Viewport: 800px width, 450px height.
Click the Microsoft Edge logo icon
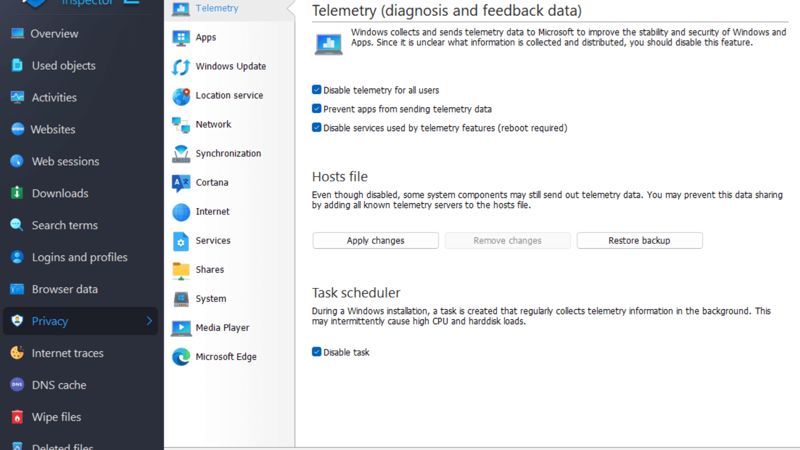pyautogui.click(x=181, y=357)
